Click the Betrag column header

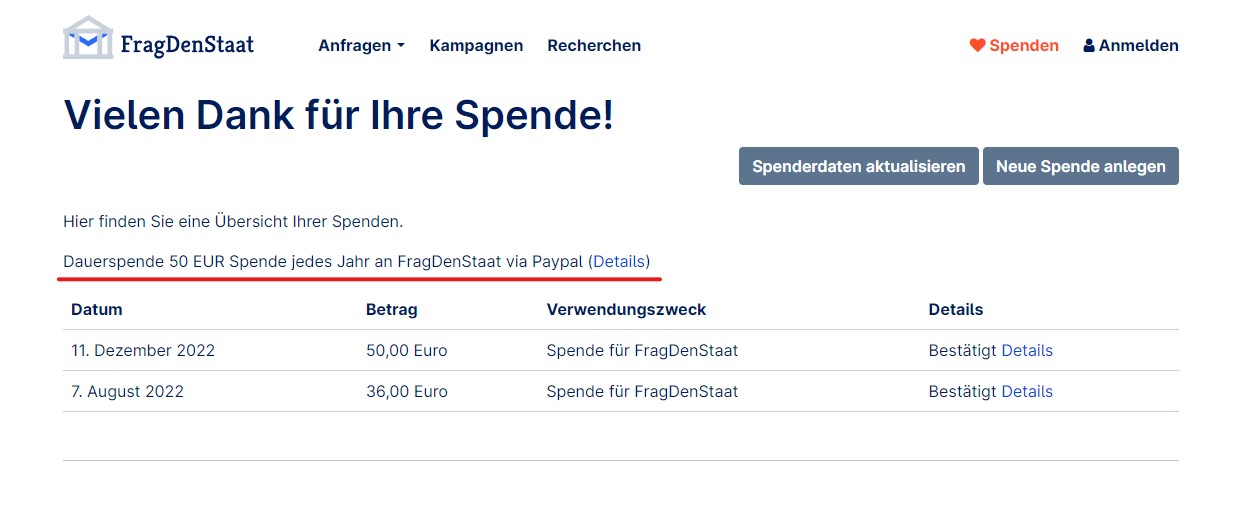[x=392, y=310]
